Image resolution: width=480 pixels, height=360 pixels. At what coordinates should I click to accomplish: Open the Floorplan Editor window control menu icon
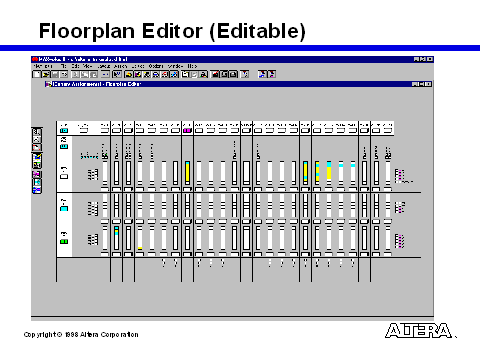[x=49, y=84]
